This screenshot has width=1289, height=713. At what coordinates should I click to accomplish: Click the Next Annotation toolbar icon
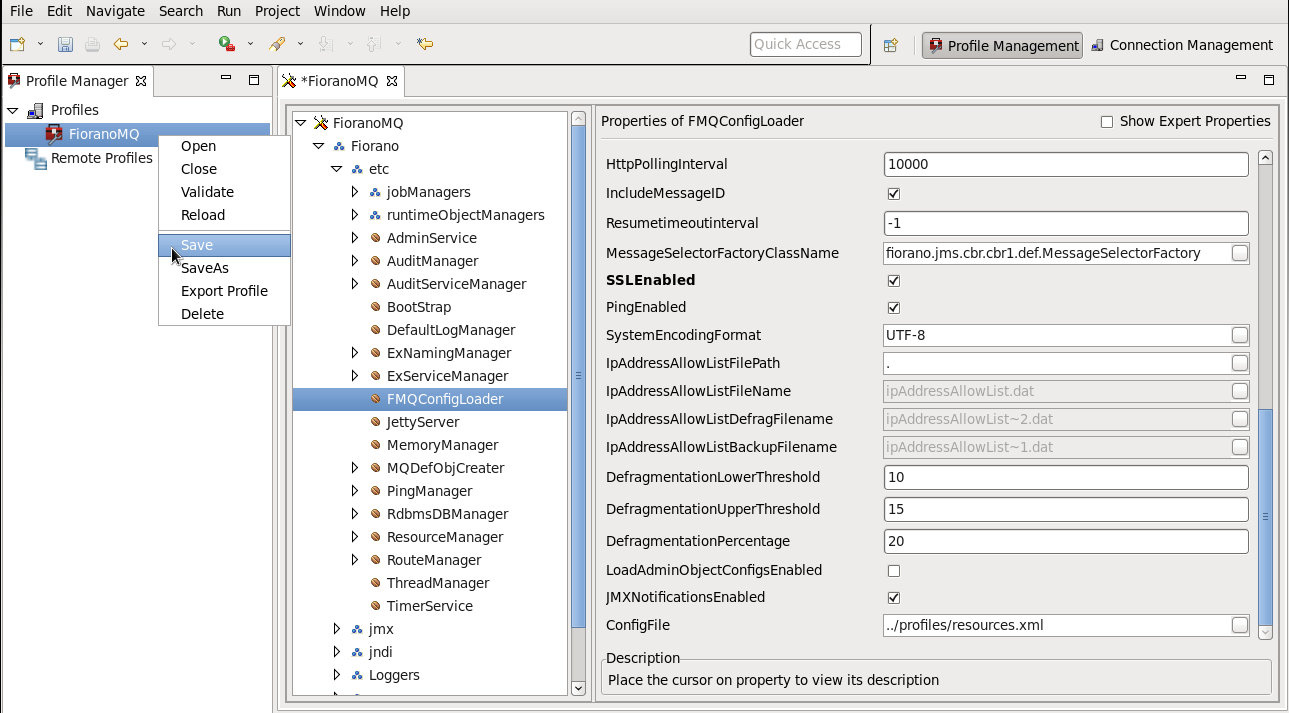coord(324,44)
